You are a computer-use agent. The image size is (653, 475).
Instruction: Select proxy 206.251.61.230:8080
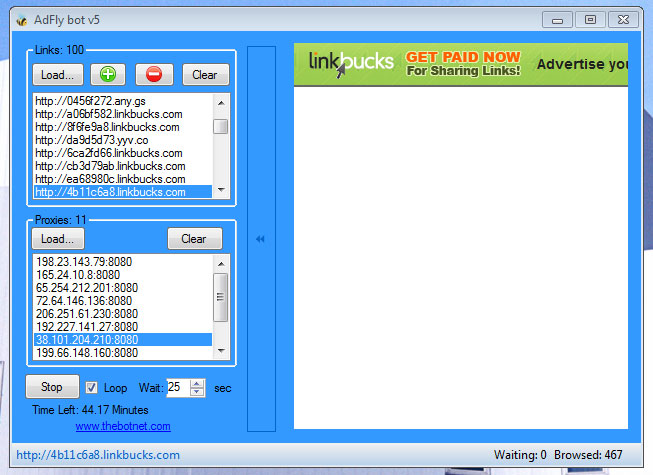pyautogui.click(x=123, y=313)
